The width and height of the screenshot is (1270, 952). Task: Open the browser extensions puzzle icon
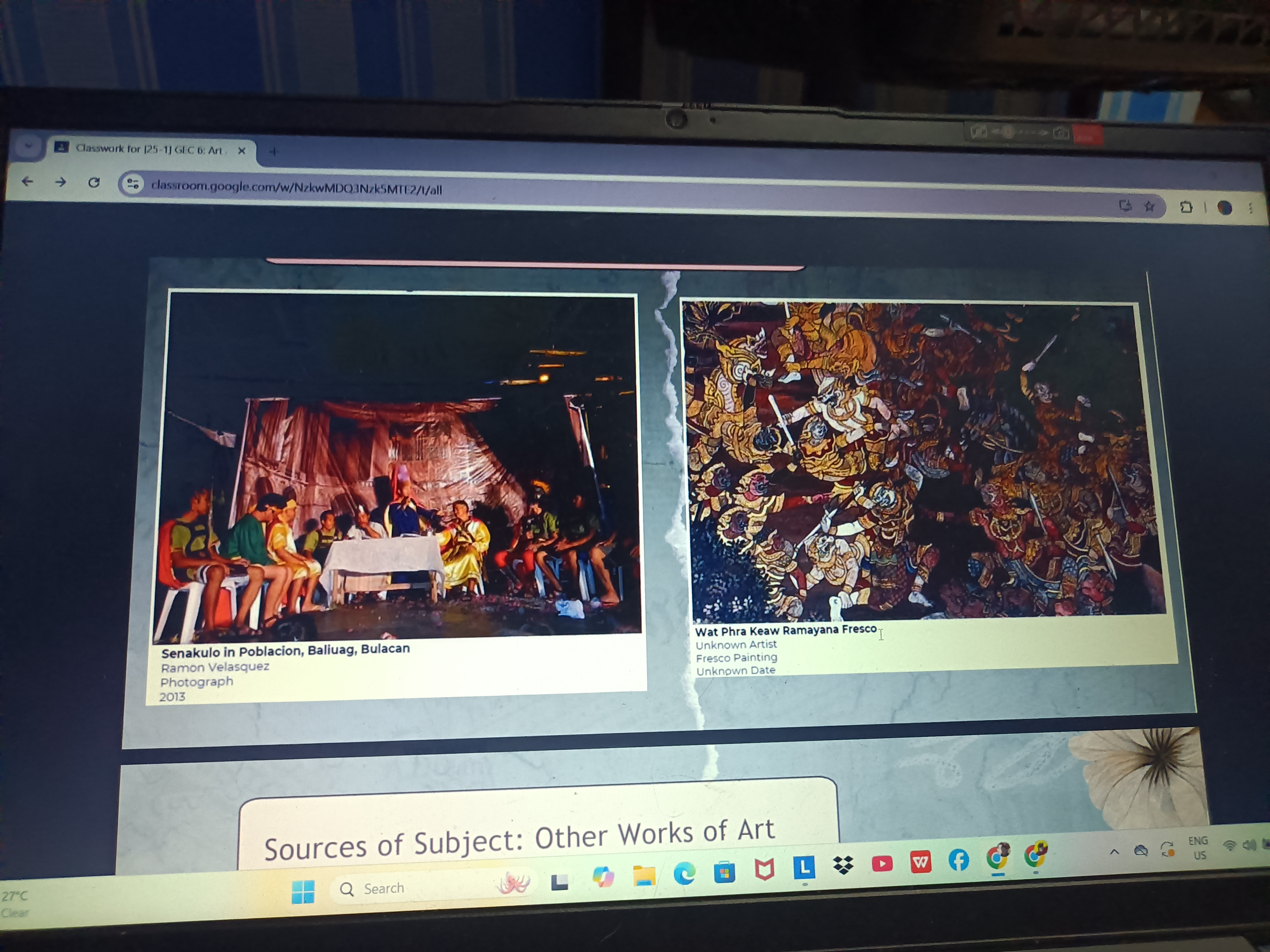[x=1186, y=207]
